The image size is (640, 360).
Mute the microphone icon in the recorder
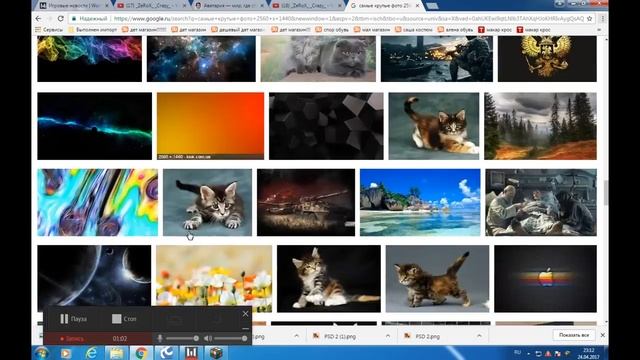[x=160, y=338]
